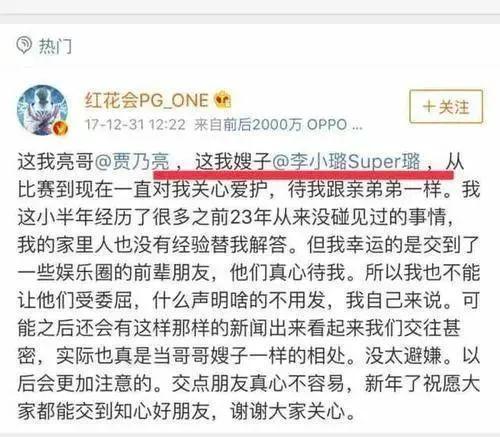Click the 这我亮哥 text before first mention

[56, 162]
